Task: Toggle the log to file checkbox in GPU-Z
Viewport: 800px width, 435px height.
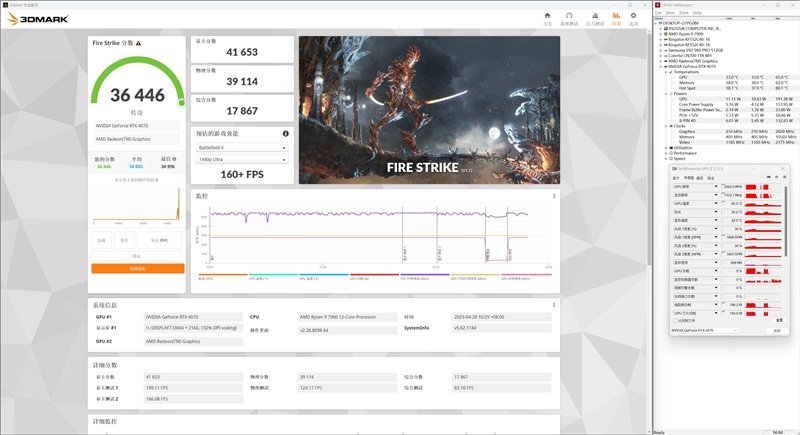Action: [676, 321]
